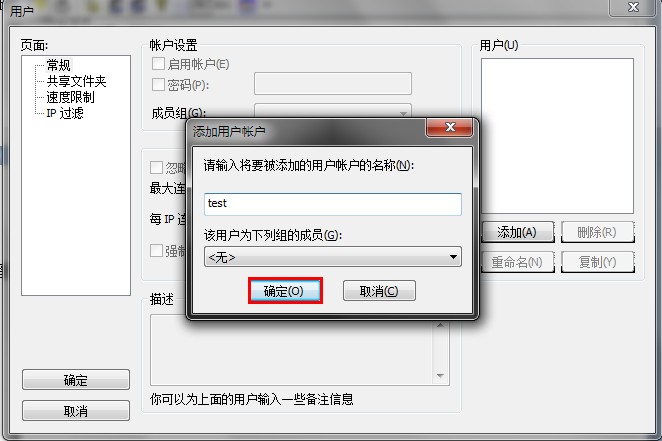The width and height of the screenshot is (662, 441).
Task: Select 共享文件夹 page in the tree
Action: [x=76, y=81]
